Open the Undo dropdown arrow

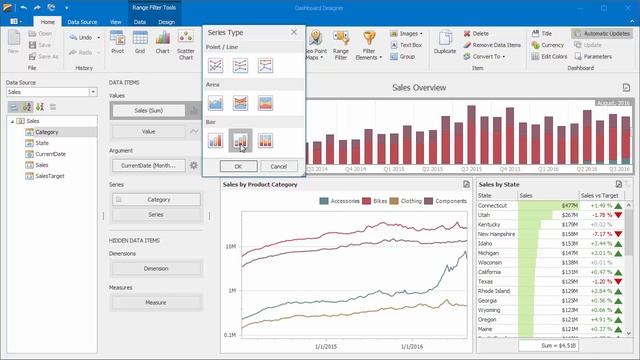98,38
